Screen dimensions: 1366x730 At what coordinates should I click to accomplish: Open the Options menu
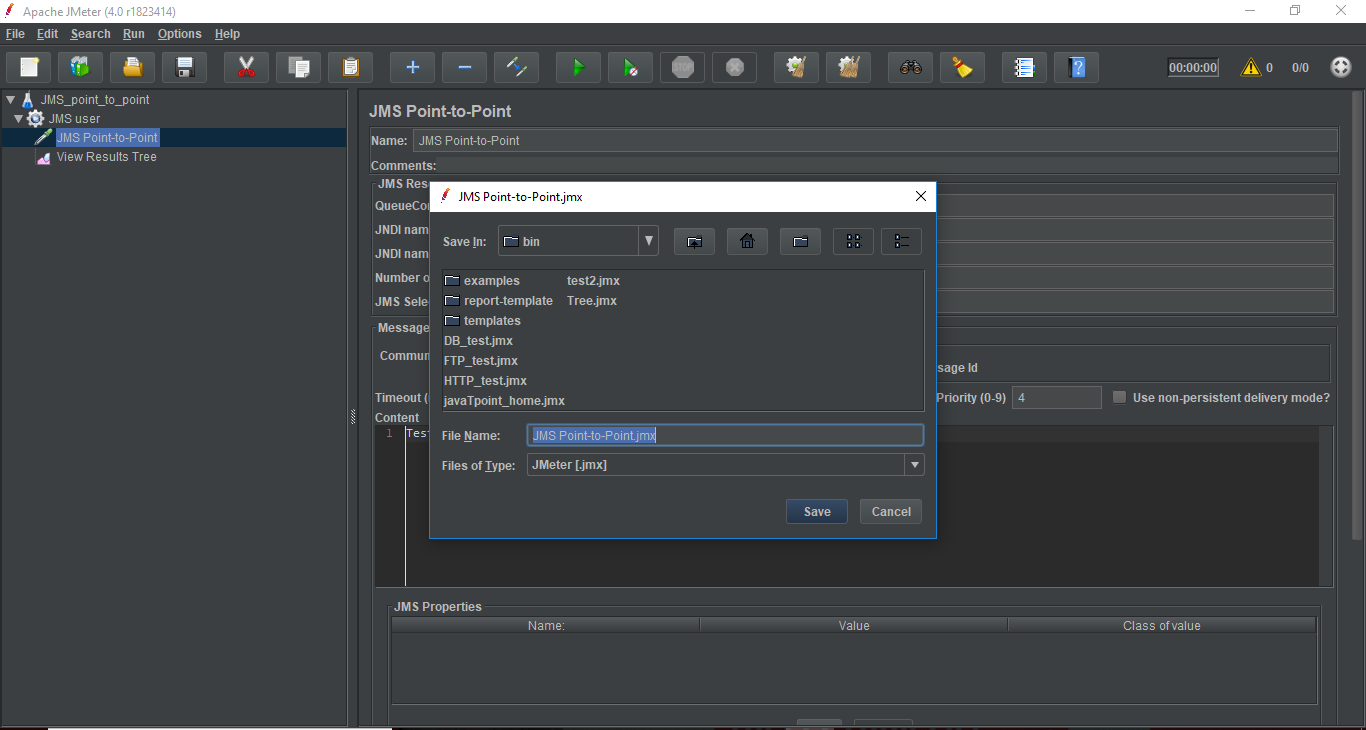180,34
